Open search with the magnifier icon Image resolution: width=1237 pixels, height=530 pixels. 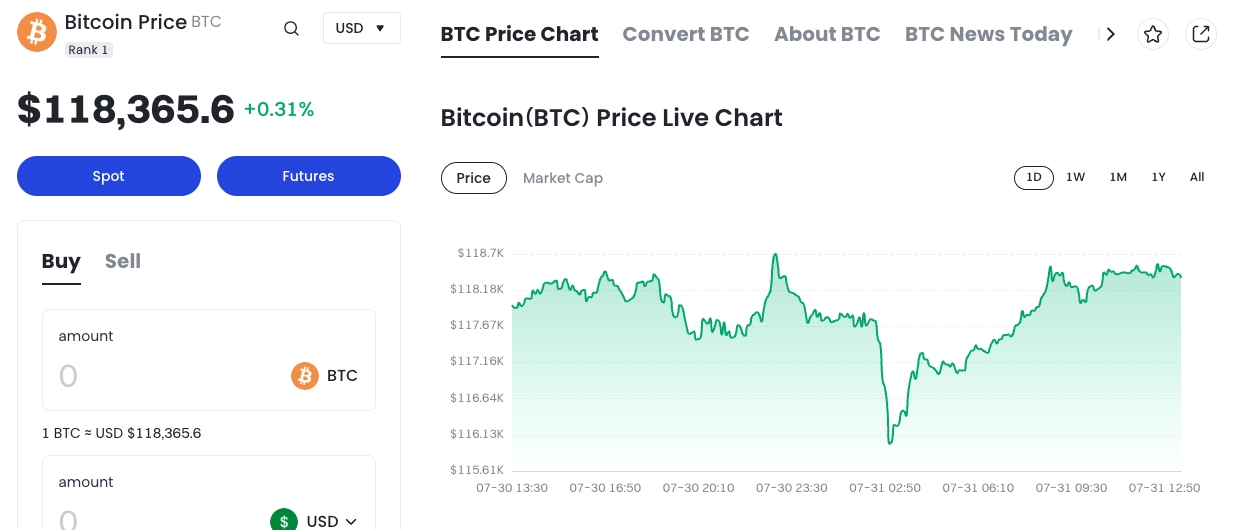point(291,28)
